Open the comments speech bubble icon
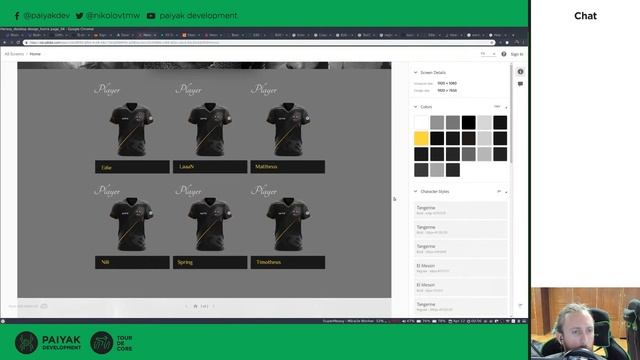Screen dimensions: 640x360 point(520,84)
